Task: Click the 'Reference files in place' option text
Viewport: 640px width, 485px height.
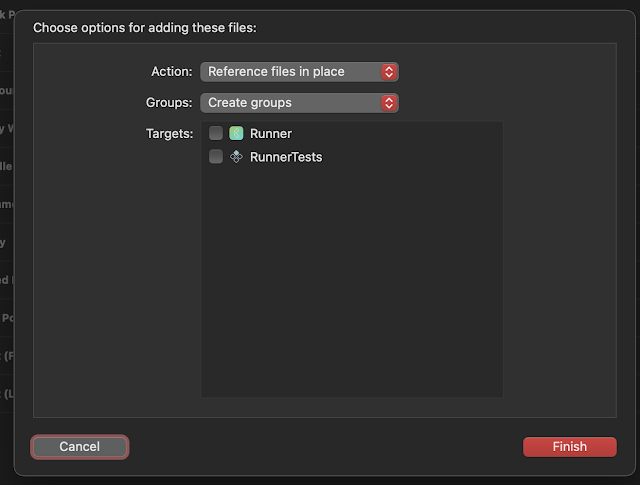Action: pyautogui.click(x=276, y=72)
